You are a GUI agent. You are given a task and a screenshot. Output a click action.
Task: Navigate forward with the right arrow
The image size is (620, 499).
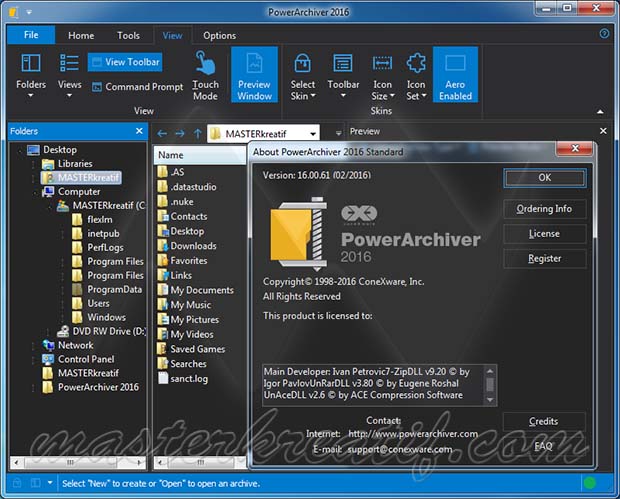[x=180, y=134]
